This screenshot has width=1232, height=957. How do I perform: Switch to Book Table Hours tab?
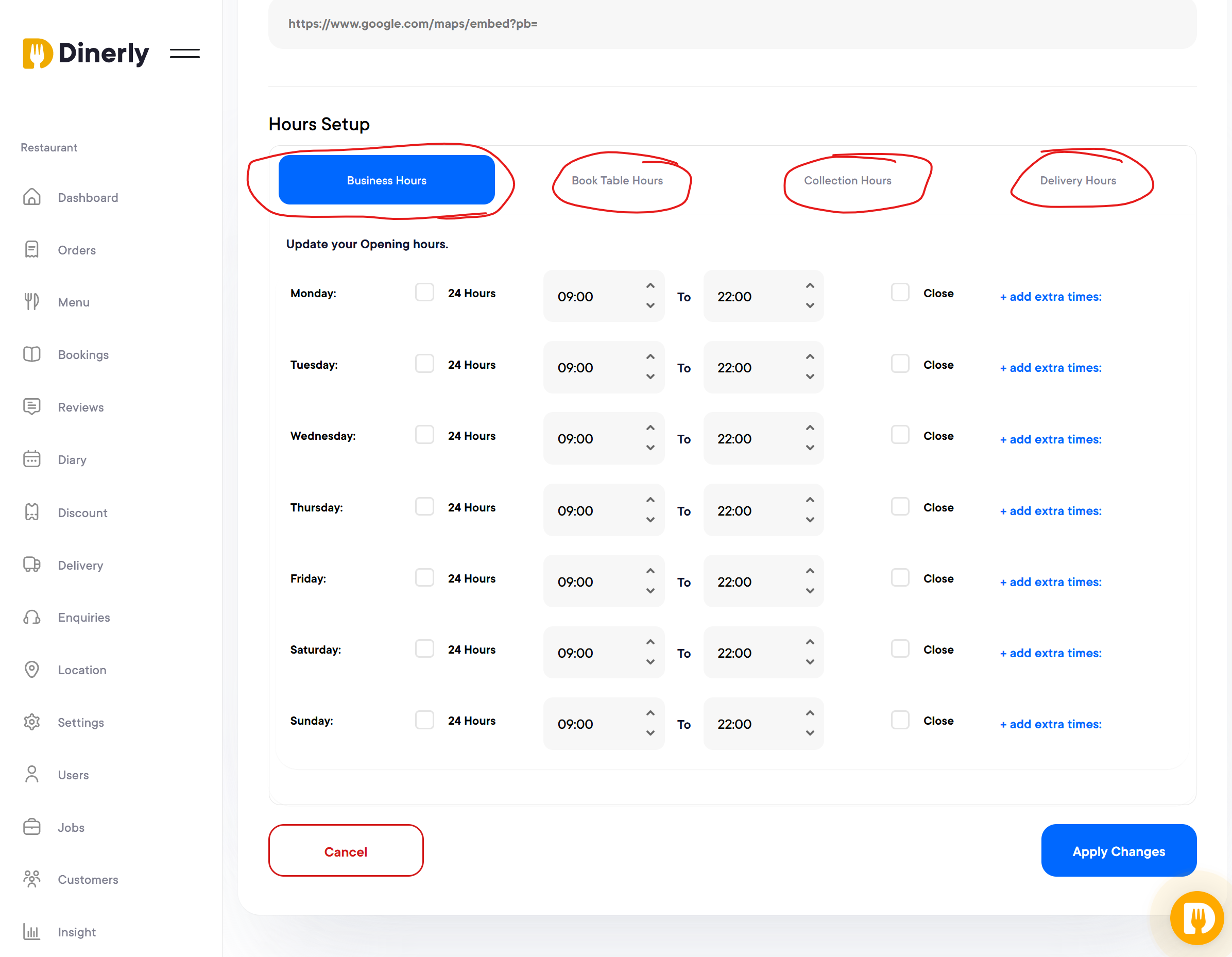[x=617, y=181]
